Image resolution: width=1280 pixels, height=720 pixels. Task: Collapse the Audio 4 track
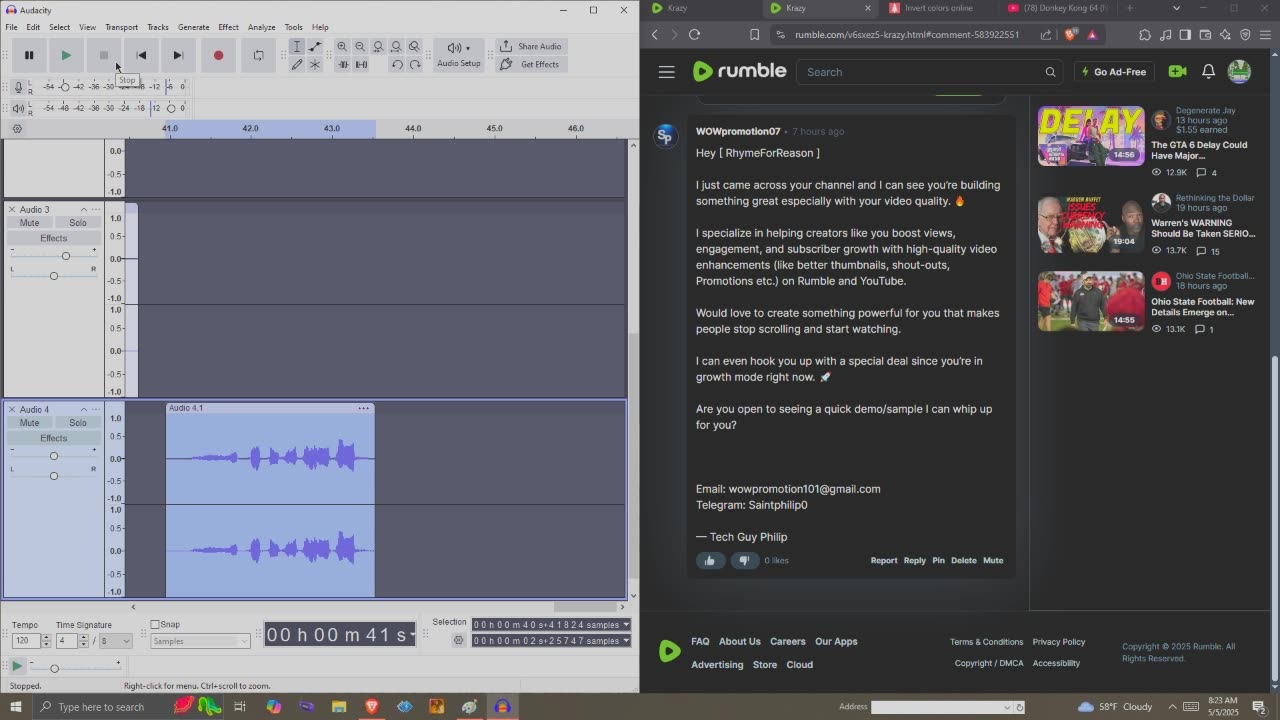83,409
